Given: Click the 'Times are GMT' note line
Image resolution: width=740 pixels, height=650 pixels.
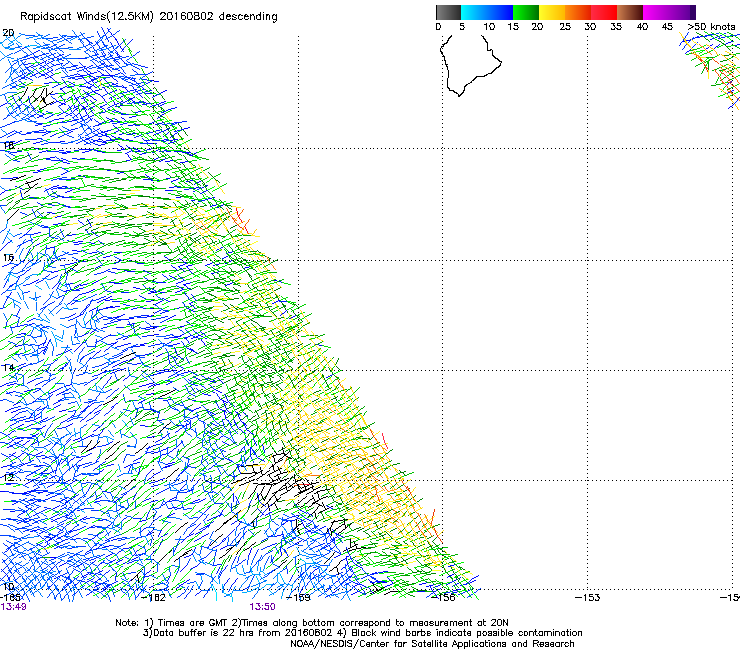Looking at the screenshot, I should [x=312, y=623].
